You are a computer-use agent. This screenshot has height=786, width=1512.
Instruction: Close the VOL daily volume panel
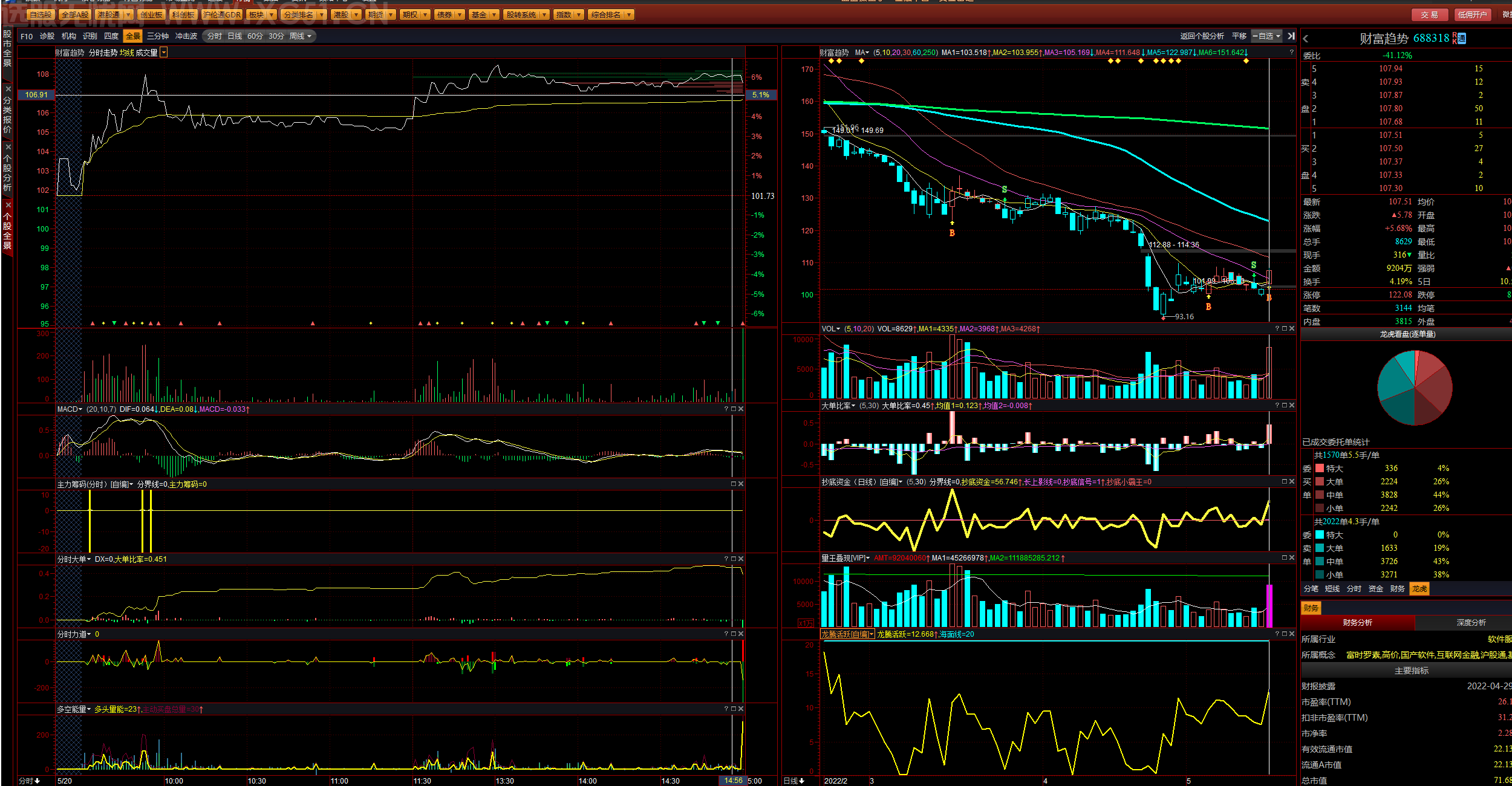tap(1292, 329)
